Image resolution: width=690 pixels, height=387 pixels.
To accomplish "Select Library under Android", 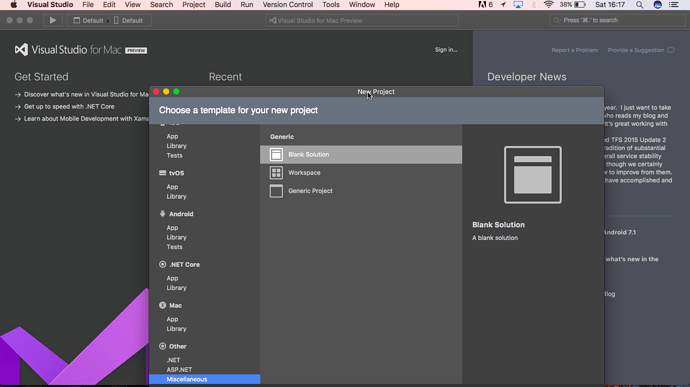I will tap(176, 237).
